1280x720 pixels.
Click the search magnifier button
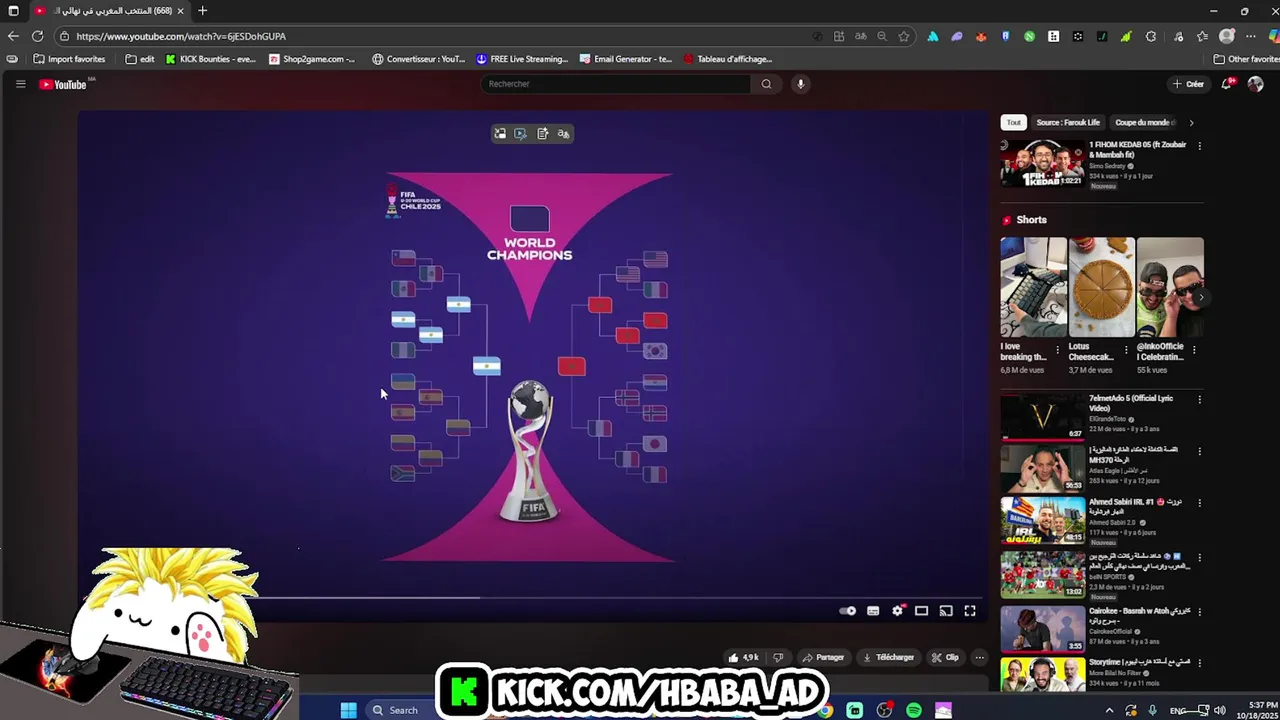pos(766,84)
